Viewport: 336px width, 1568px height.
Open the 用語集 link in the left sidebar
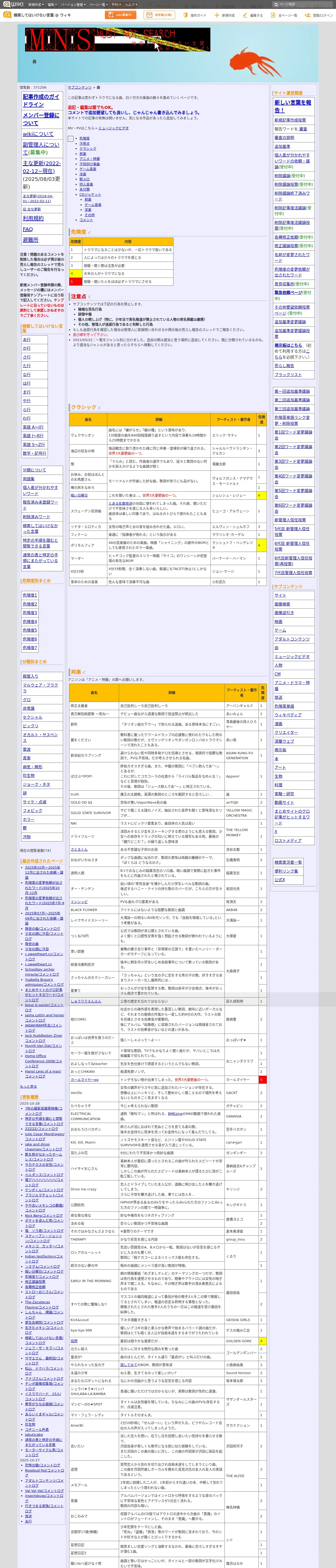pyautogui.click(x=29, y=479)
